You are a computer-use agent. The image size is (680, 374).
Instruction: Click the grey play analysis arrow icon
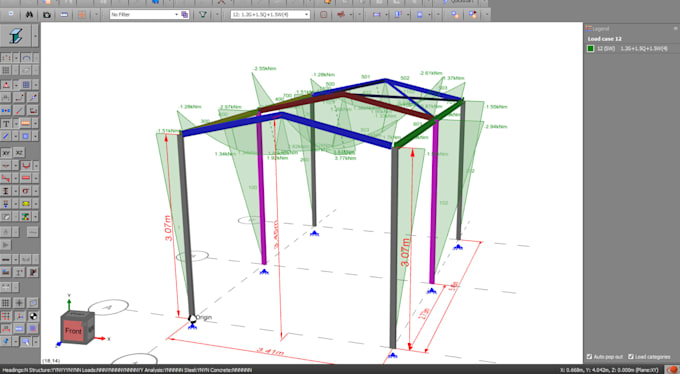tap(6, 245)
